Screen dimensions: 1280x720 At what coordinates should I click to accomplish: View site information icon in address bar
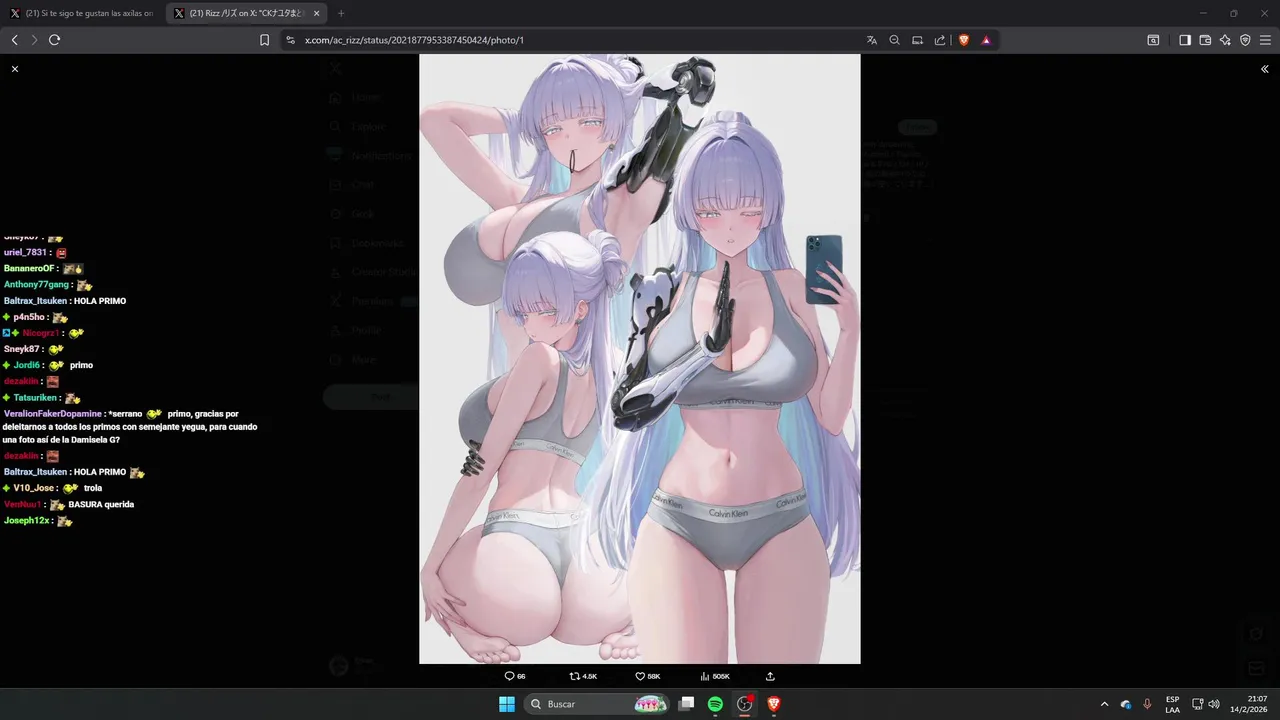(x=290, y=40)
